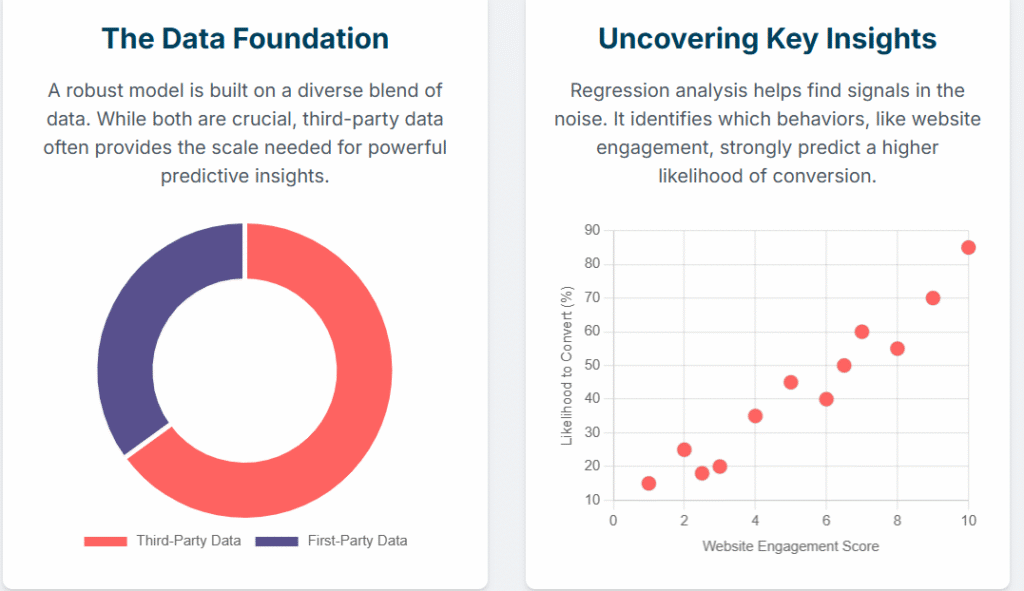Click the scatter point at engagement score 1
1024x591 pixels.
[649, 483]
